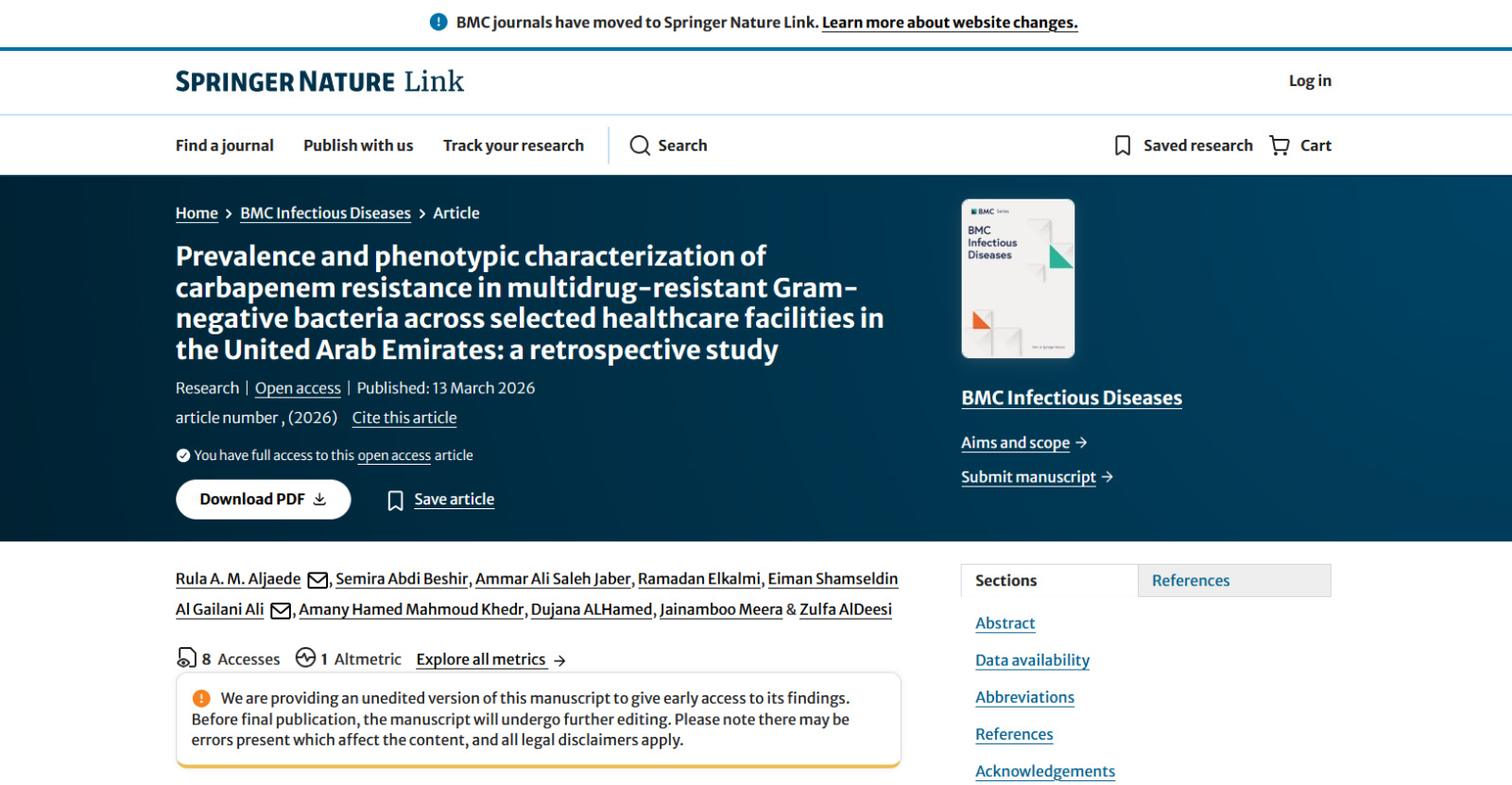Click email icon beside Al Gailani Ali

(x=281, y=611)
